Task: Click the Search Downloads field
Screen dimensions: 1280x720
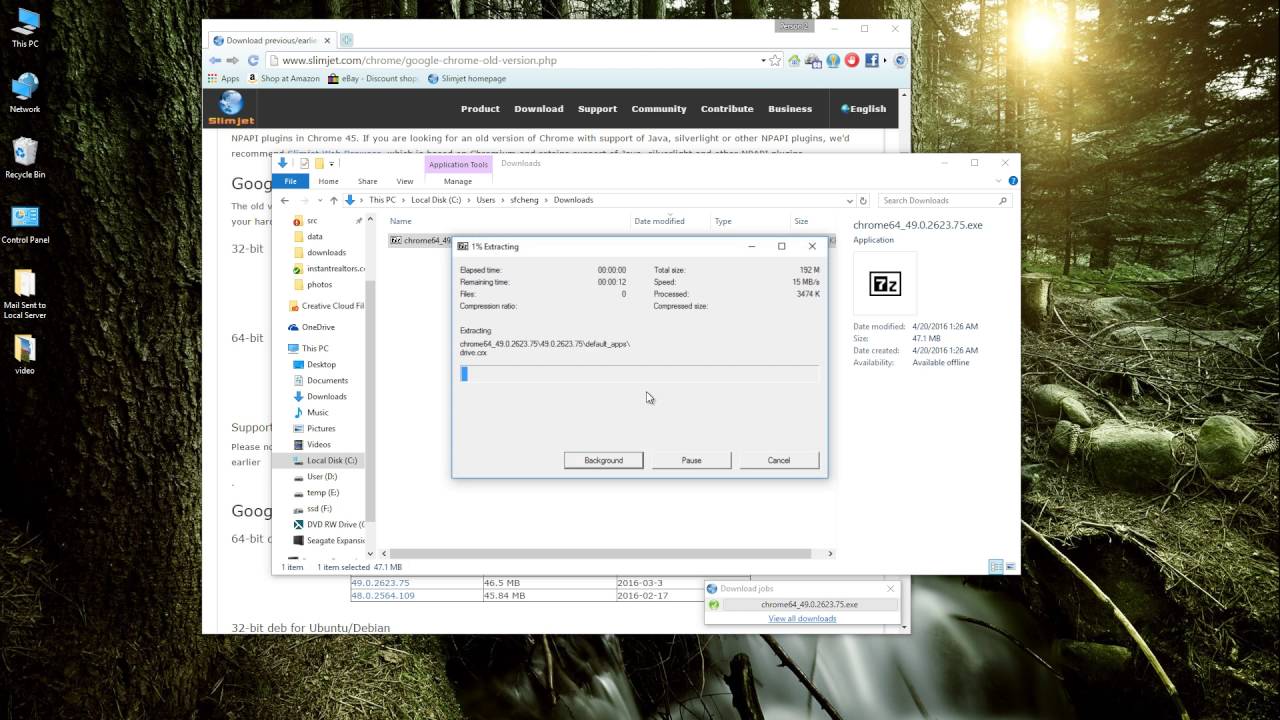Action: 945,200
